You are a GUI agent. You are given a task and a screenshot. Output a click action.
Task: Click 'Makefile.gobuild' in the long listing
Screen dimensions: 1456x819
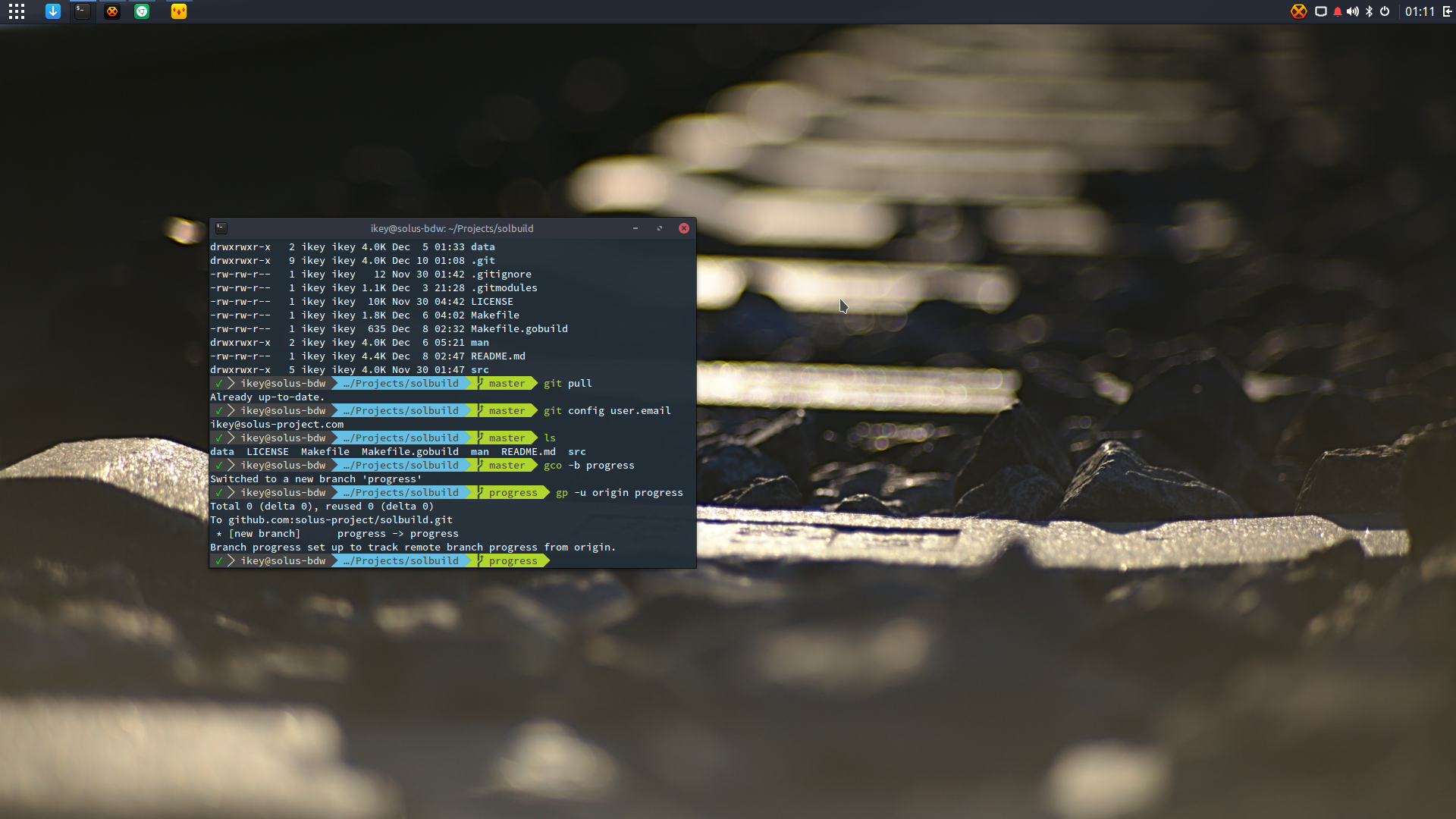(x=519, y=329)
